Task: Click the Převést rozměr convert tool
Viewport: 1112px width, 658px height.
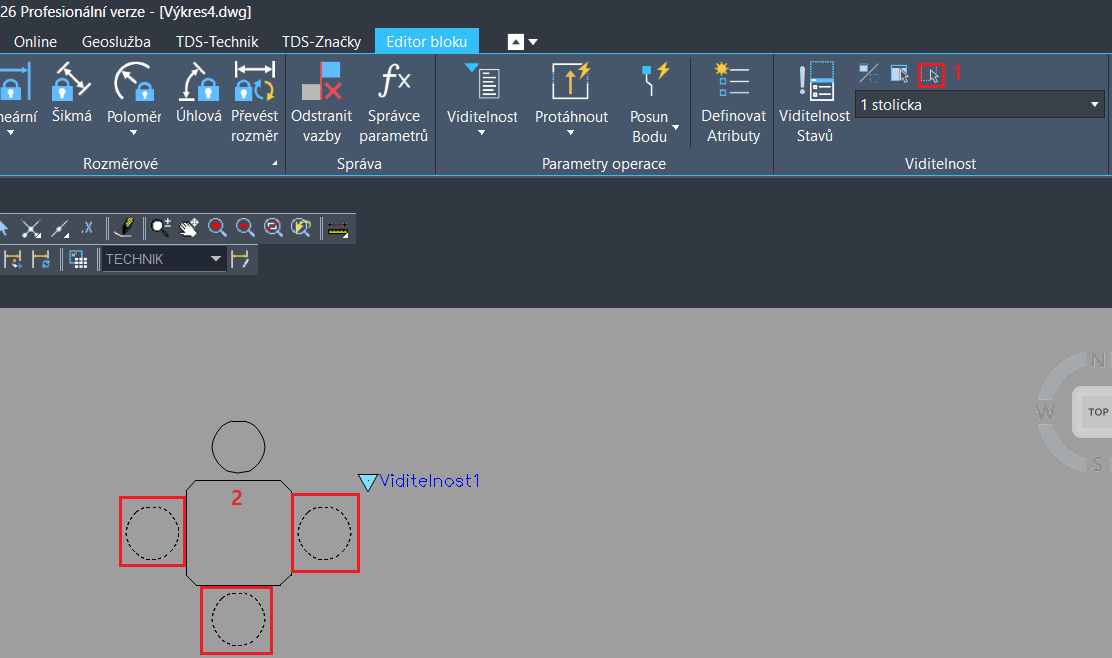Action: tap(254, 82)
